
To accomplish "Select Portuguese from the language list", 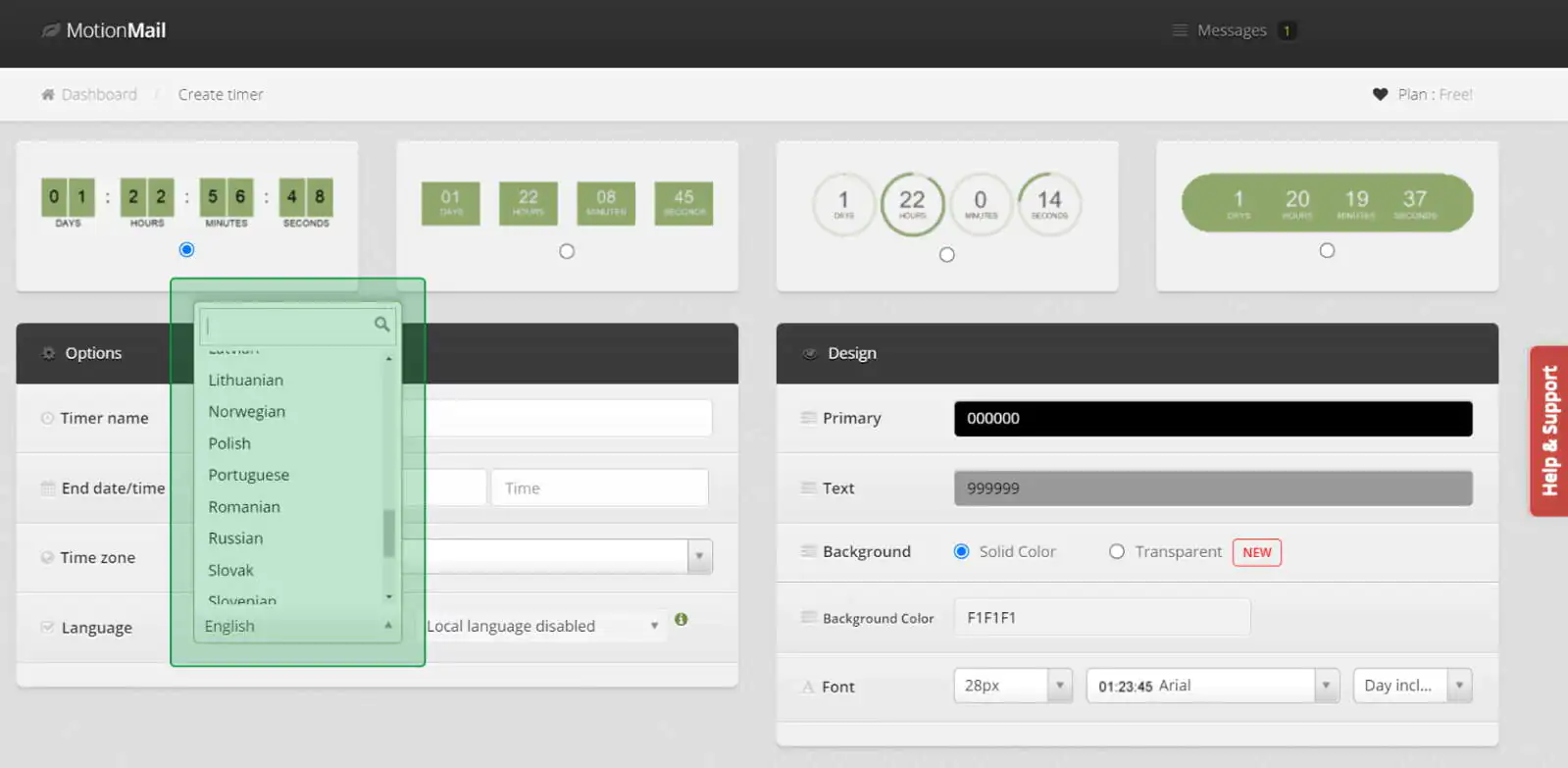I will click(248, 475).
